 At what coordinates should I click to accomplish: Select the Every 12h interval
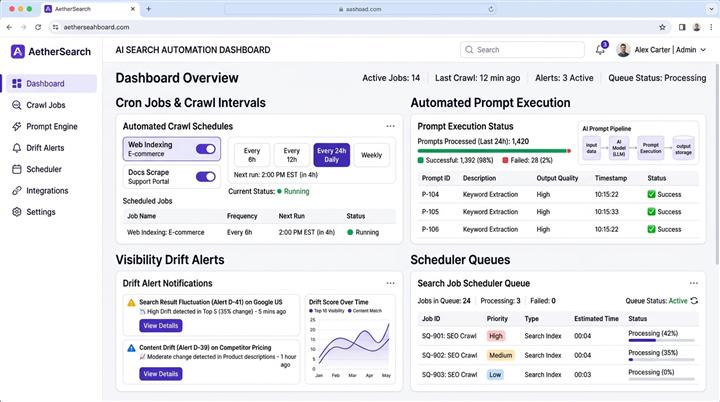[292, 155]
